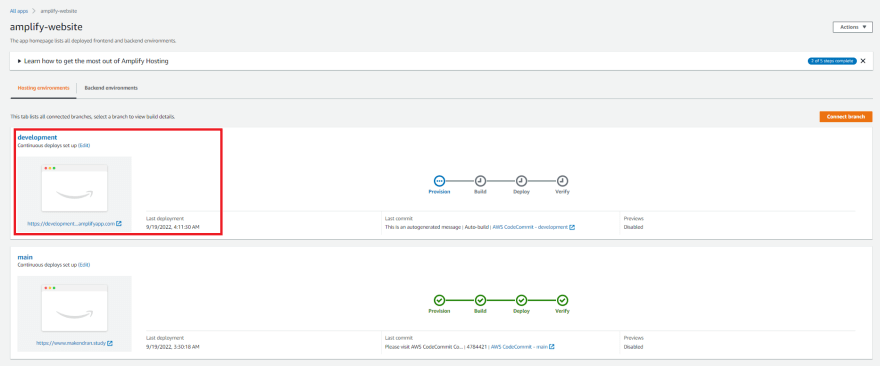
Task: Edit continuous deploys for development branch
Action: point(84,145)
